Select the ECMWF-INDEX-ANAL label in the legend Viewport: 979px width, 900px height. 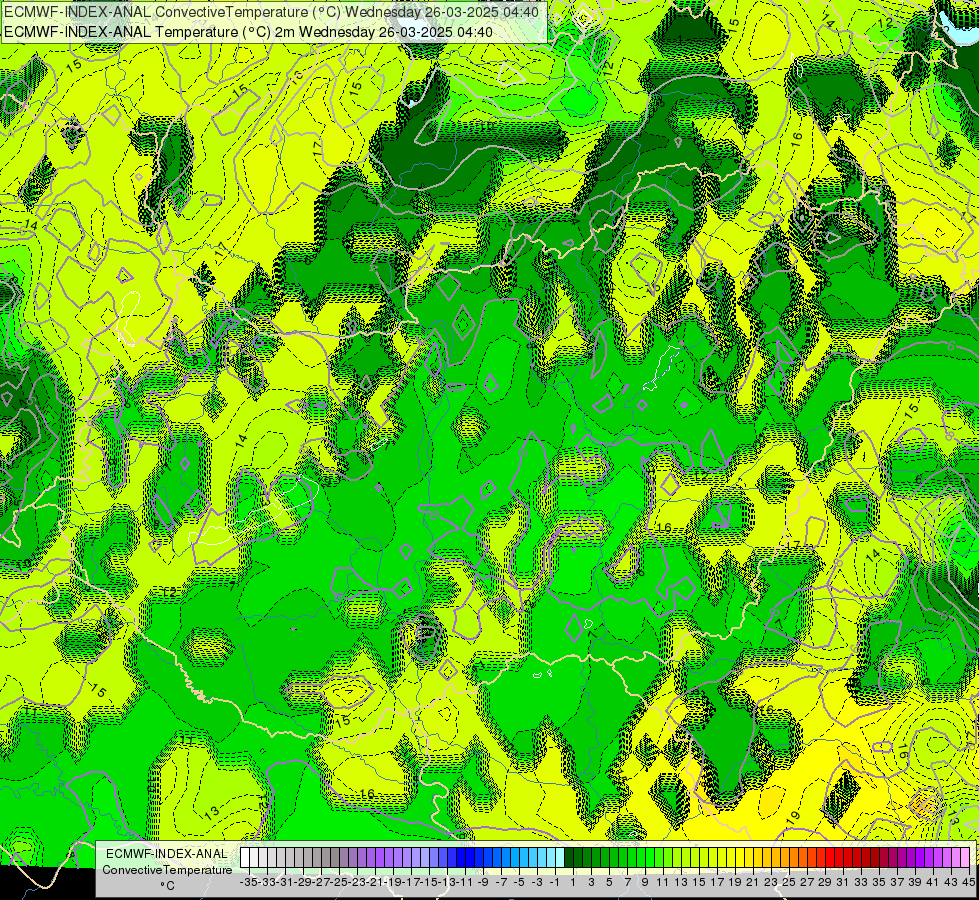click(x=167, y=854)
